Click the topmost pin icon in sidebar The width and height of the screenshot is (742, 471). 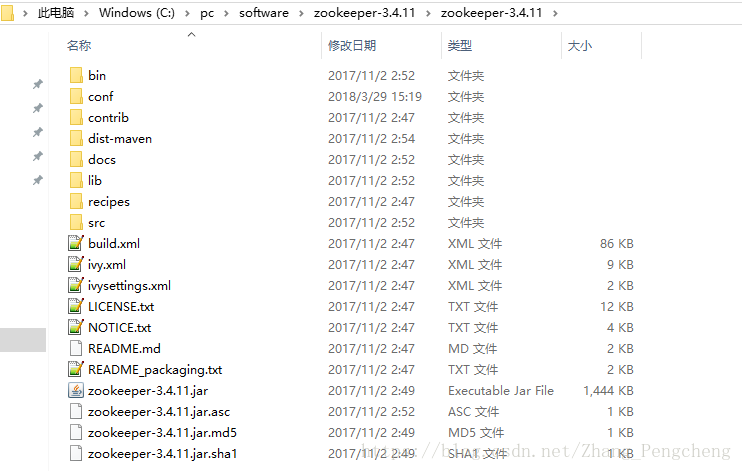coord(37,84)
